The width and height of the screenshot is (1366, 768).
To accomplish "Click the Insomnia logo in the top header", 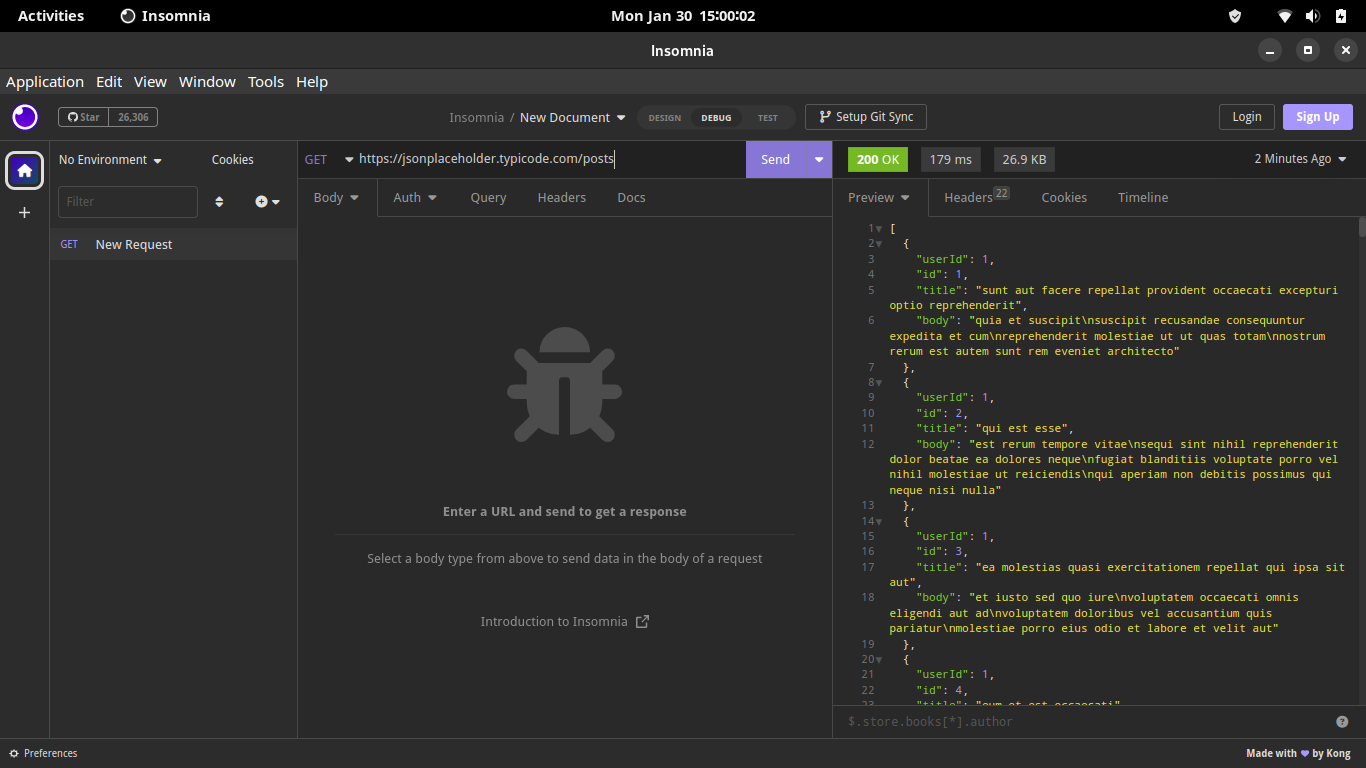I will click(24, 117).
